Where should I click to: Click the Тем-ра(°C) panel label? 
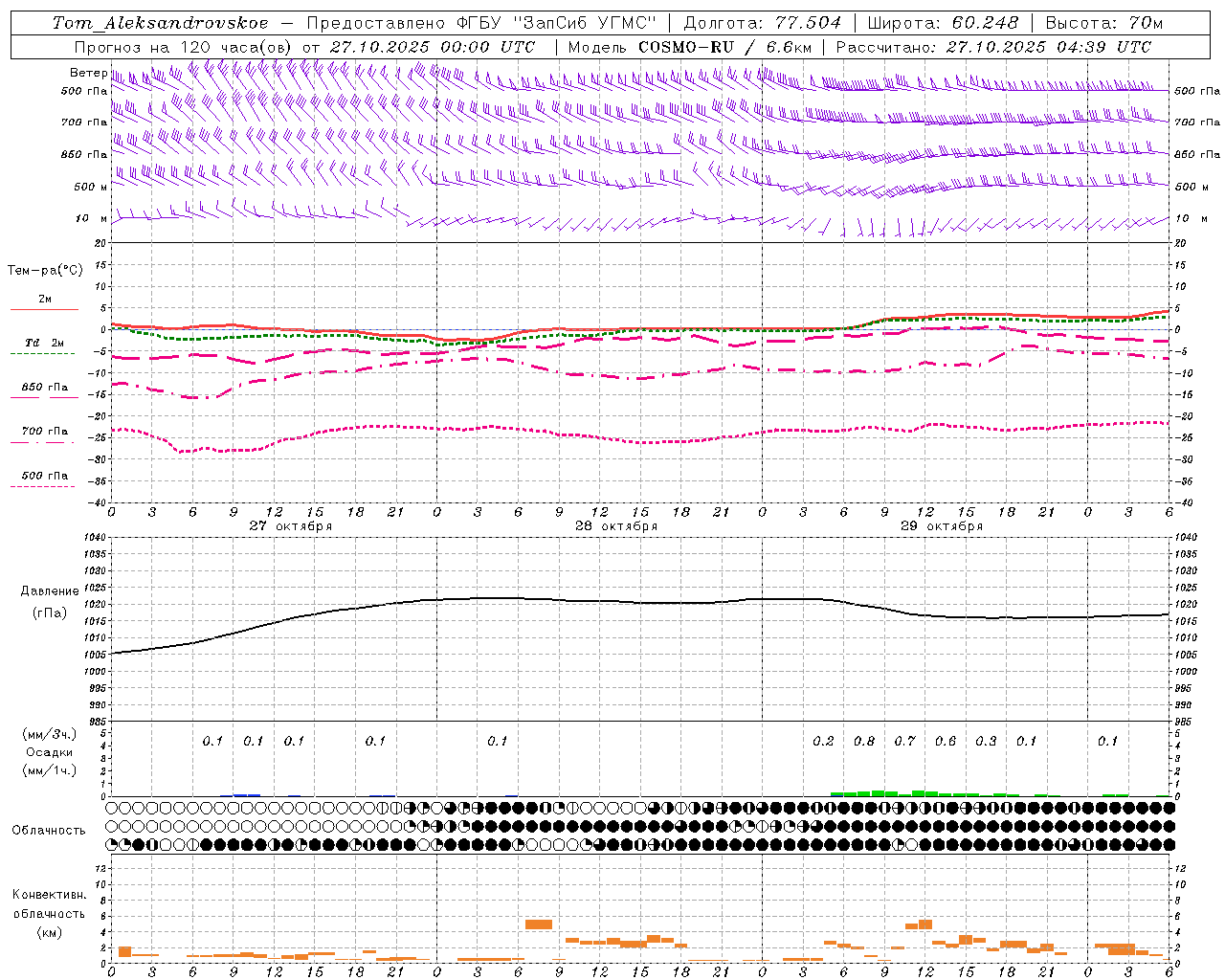pyautogui.click(x=45, y=271)
